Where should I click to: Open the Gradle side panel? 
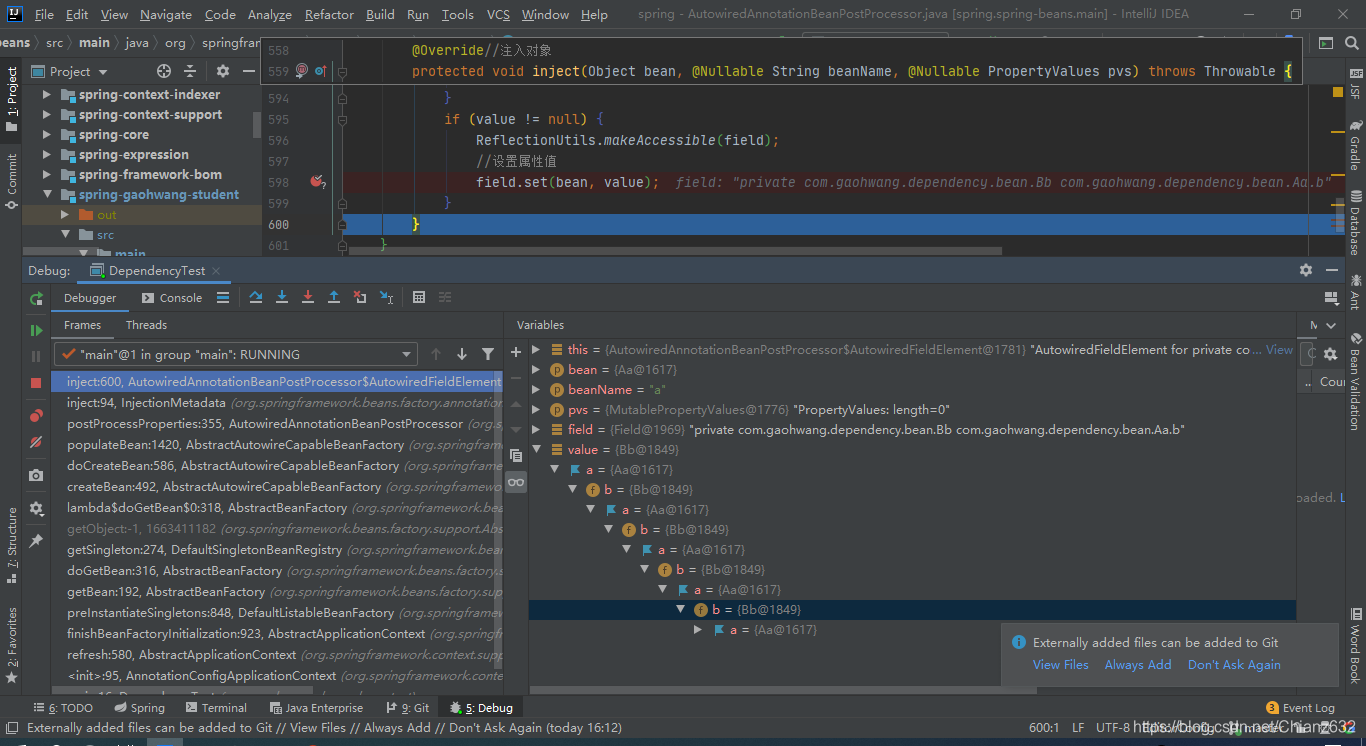point(1356,145)
